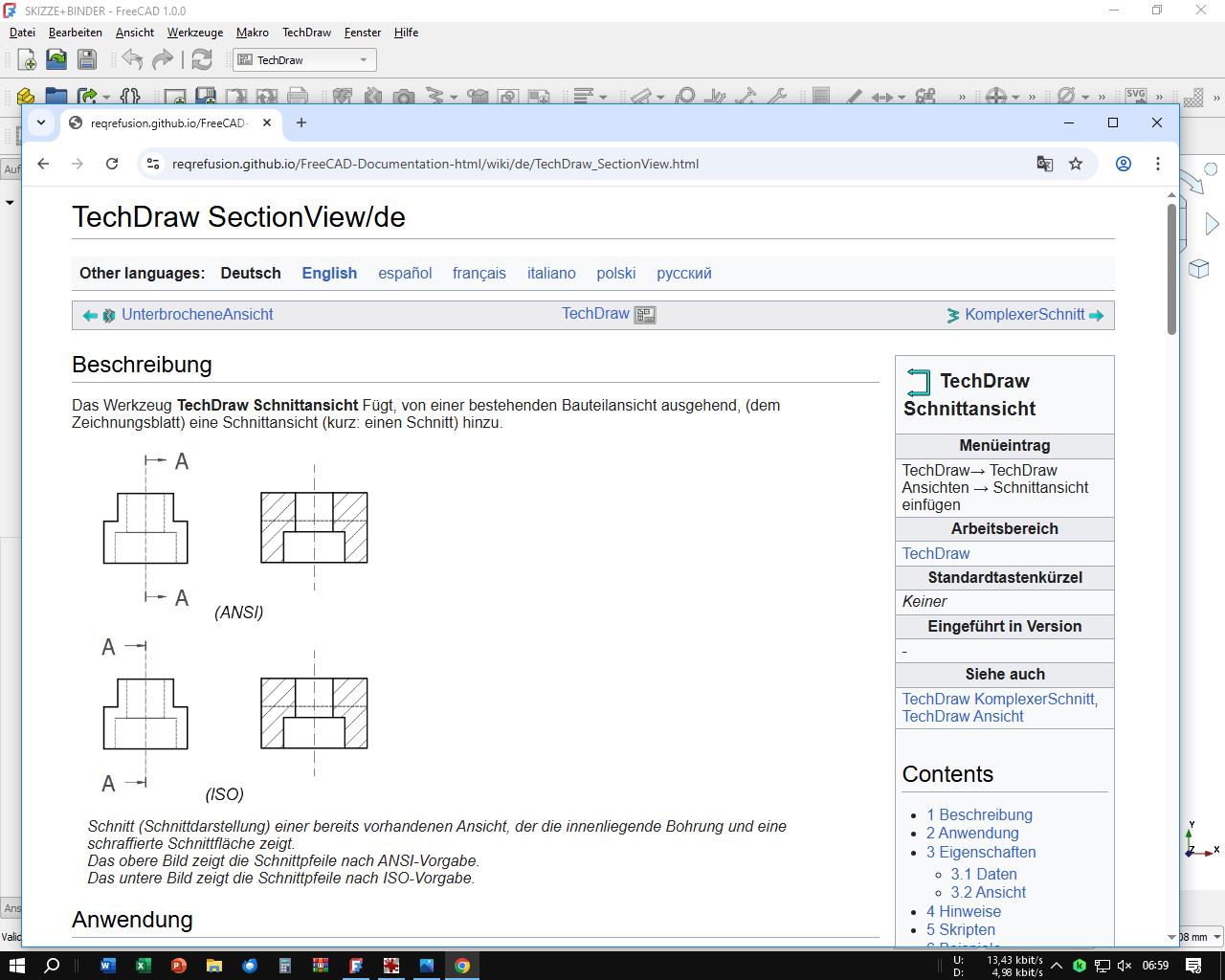Viewport: 1225px width, 980px height.
Task: Switch page language to italiano
Action: point(551,273)
